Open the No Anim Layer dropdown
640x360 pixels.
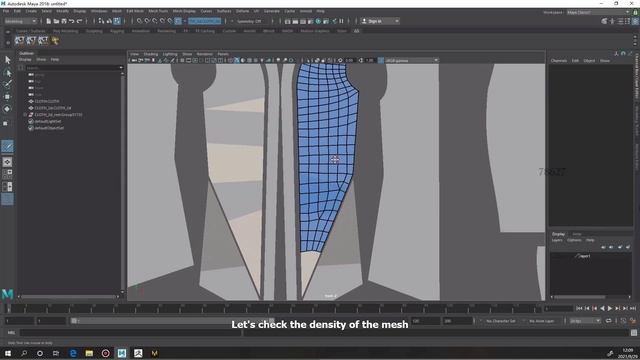pos(542,321)
